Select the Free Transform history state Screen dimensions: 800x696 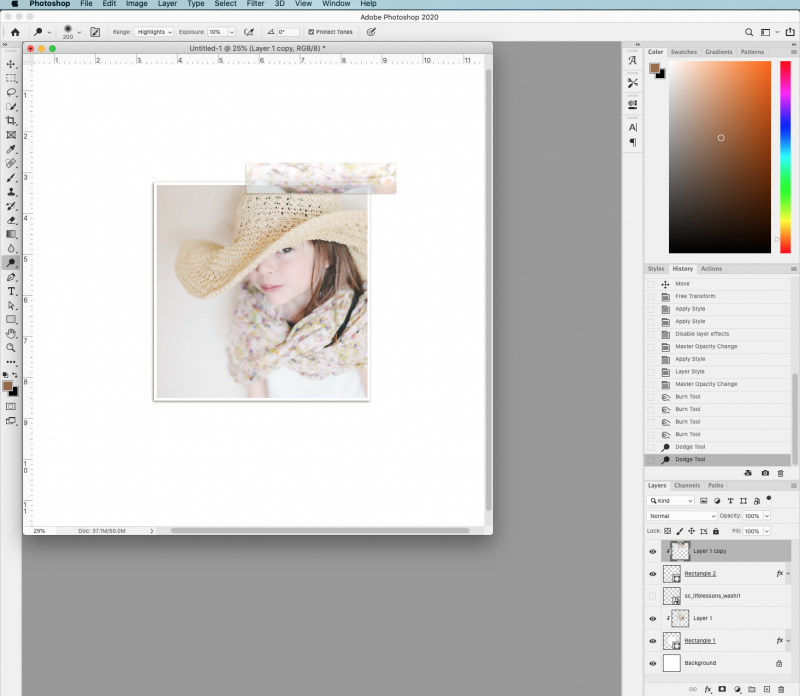pos(717,296)
